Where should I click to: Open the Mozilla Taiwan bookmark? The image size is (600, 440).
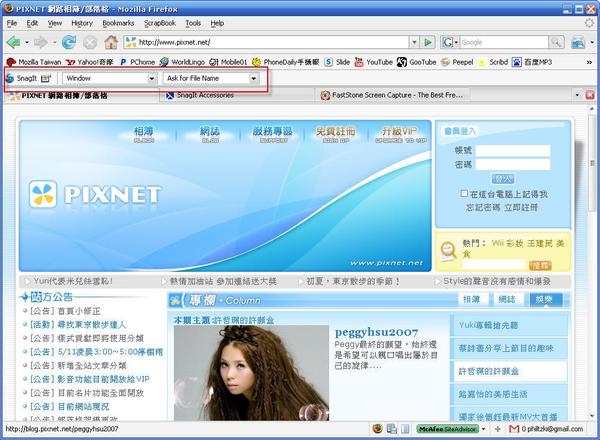click(x=34, y=62)
